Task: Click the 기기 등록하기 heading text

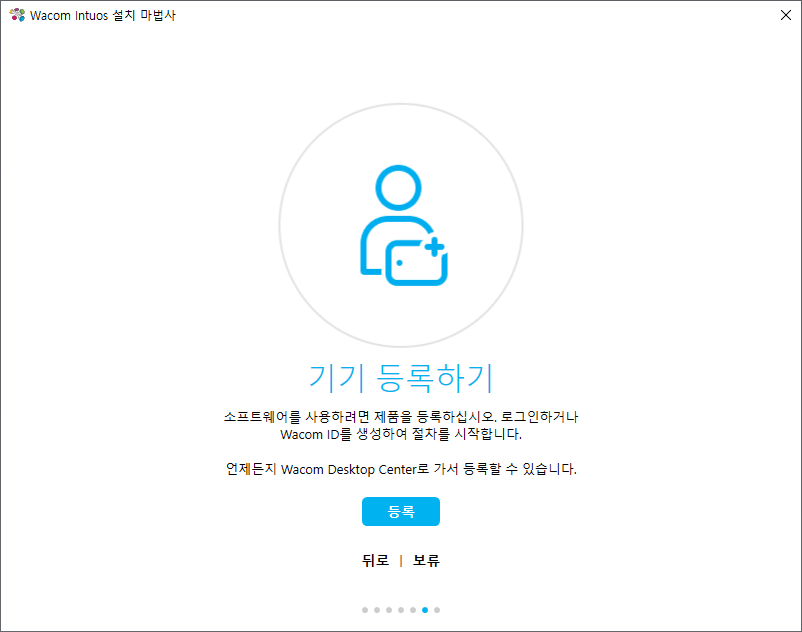Action: [x=401, y=378]
